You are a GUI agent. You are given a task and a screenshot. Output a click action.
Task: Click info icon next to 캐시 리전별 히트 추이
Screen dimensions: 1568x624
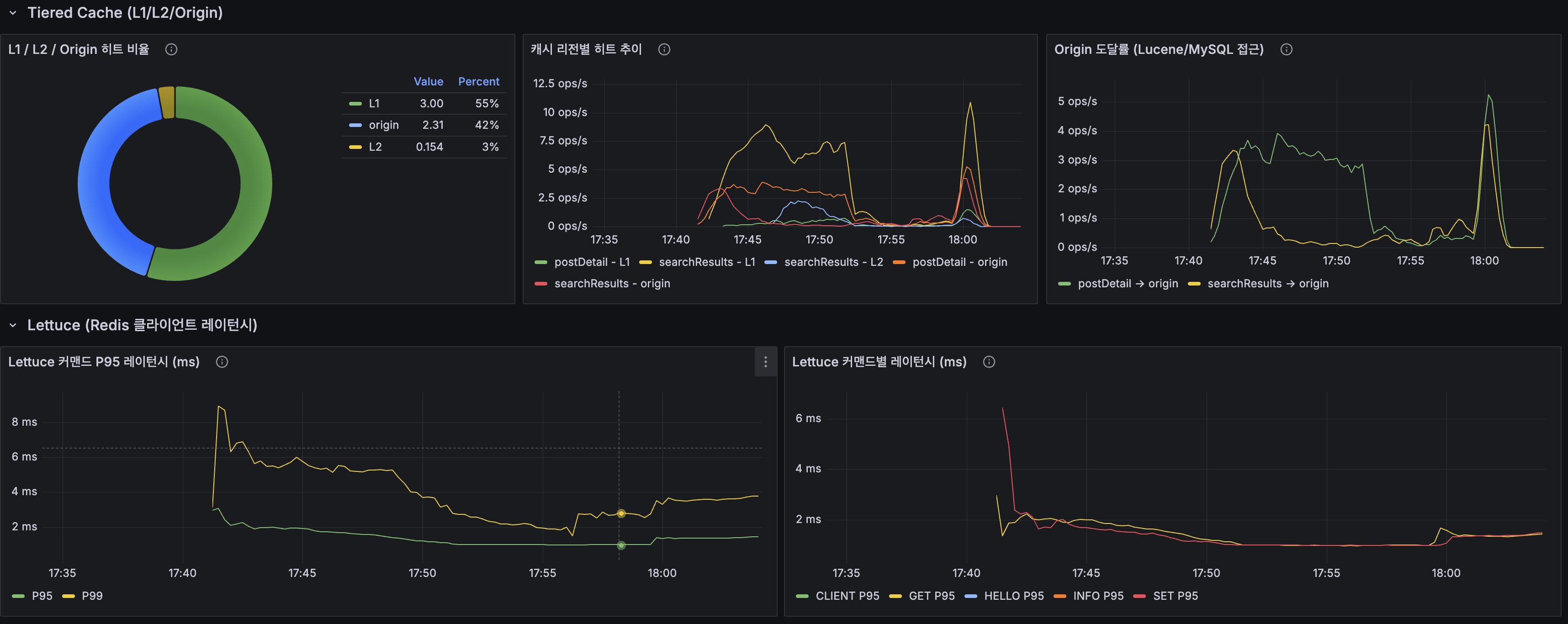pyautogui.click(x=664, y=49)
